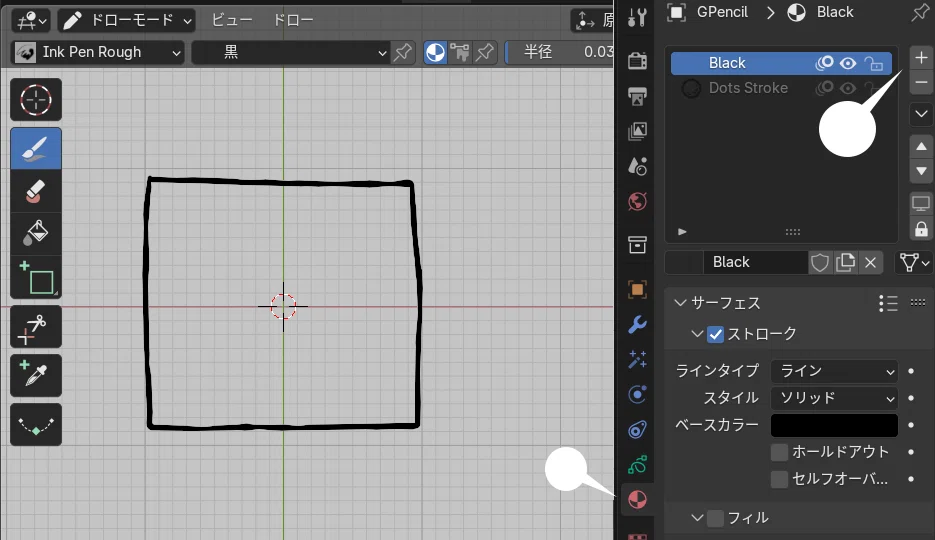Open the Scene properties tab
The width and height of the screenshot is (935, 540).
(x=637, y=166)
